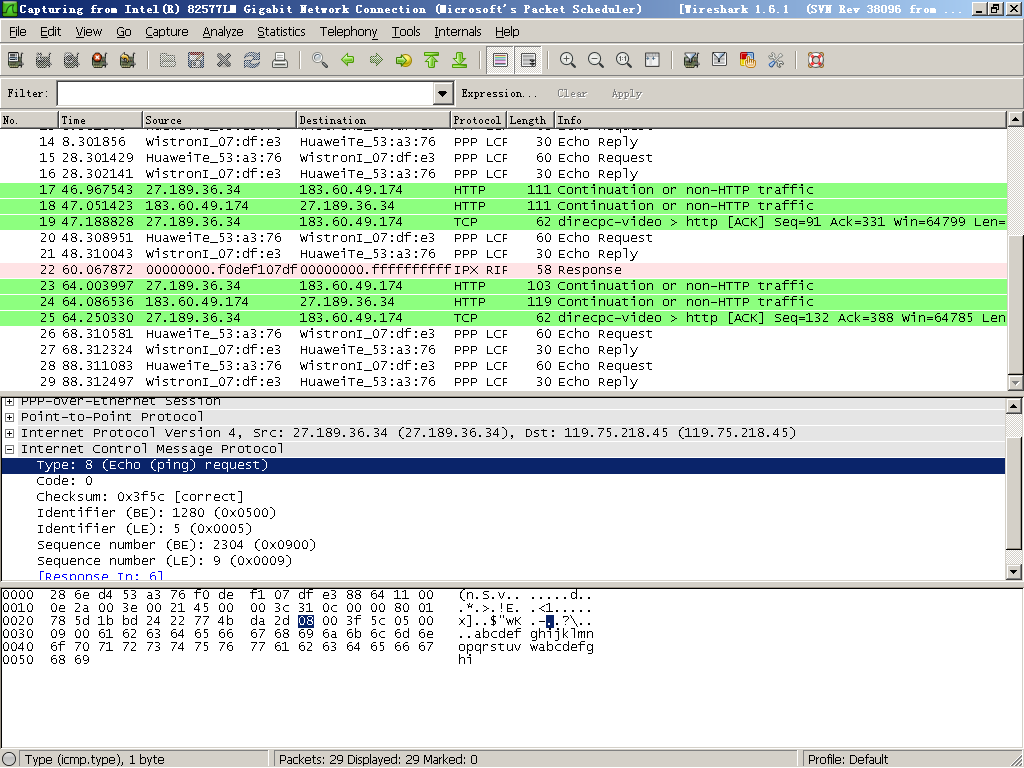Sort packets by the Source column

pyautogui.click(x=219, y=120)
